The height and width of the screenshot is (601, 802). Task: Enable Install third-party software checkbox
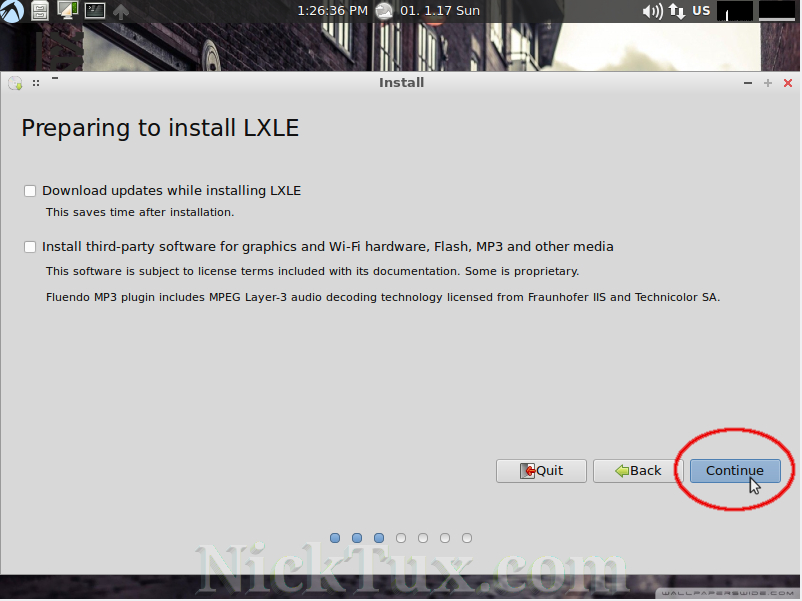point(30,247)
